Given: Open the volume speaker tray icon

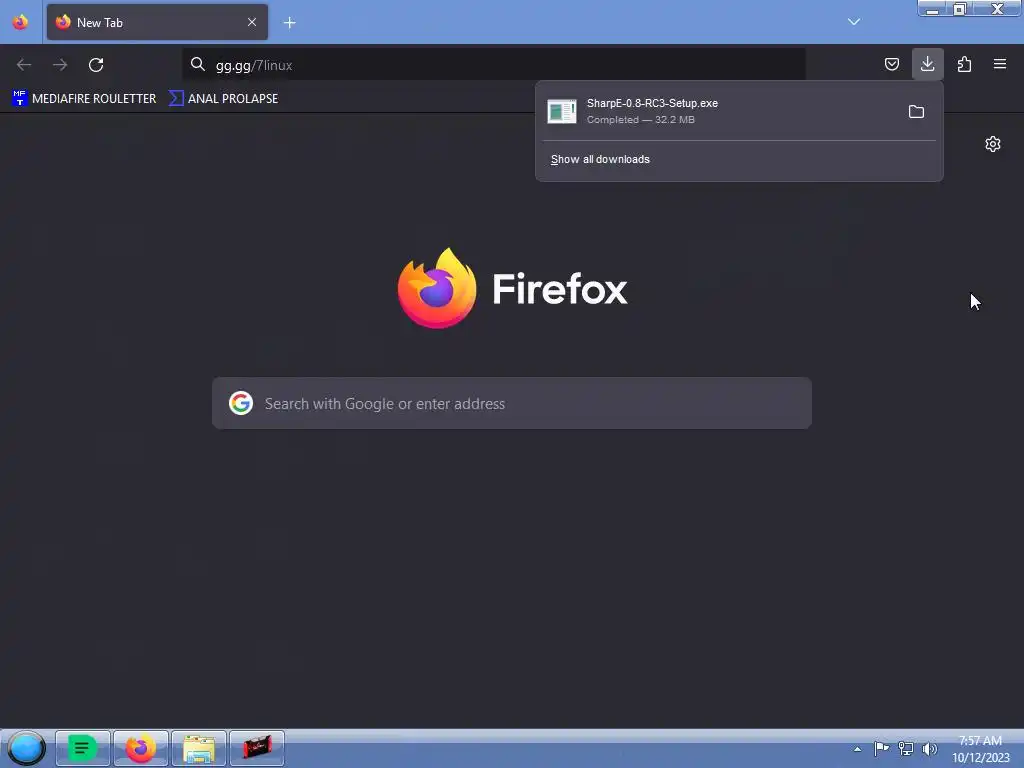Looking at the screenshot, I should point(929,748).
